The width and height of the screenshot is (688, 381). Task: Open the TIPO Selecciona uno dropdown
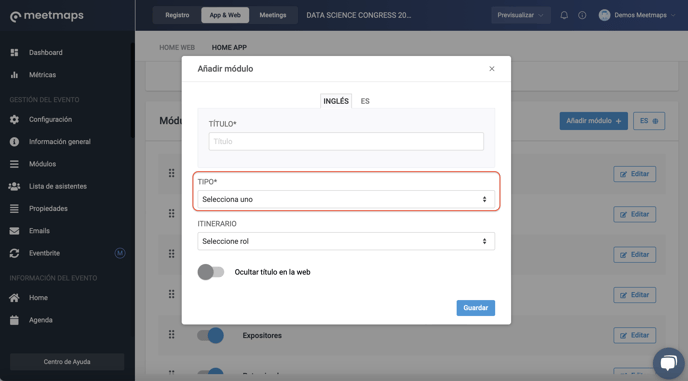click(346, 199)
